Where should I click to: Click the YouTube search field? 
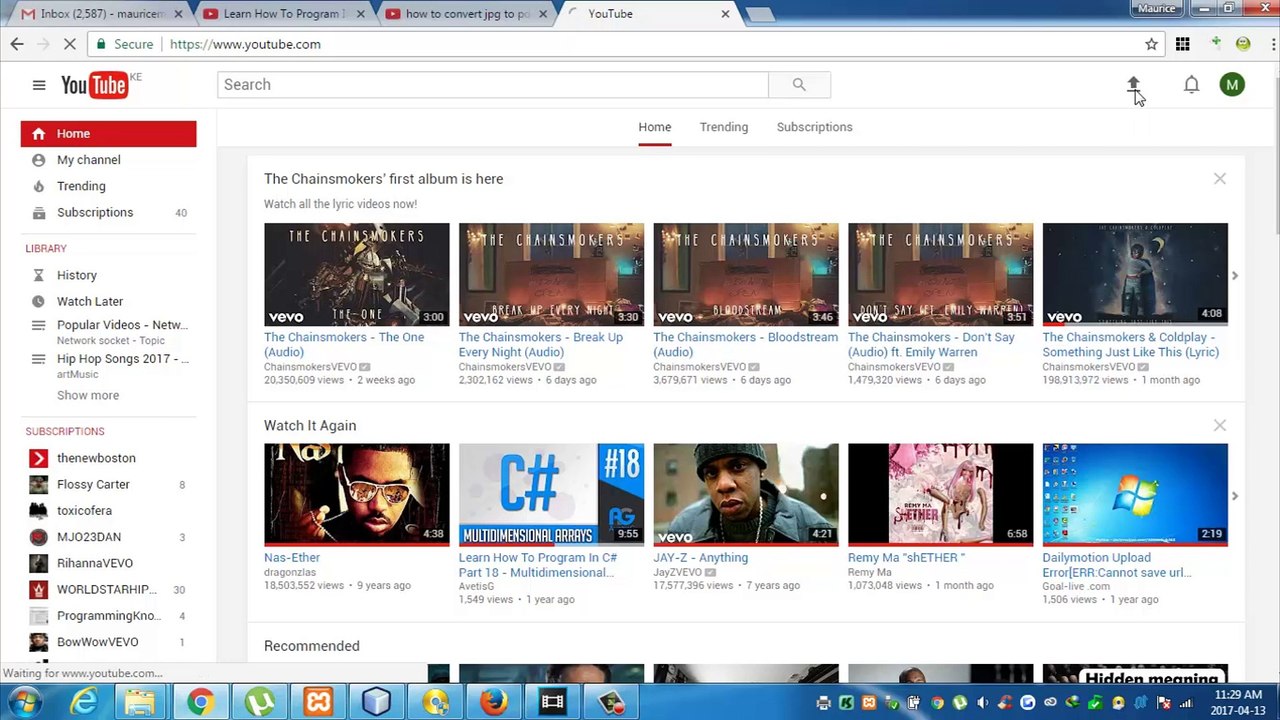click(493, 85)
